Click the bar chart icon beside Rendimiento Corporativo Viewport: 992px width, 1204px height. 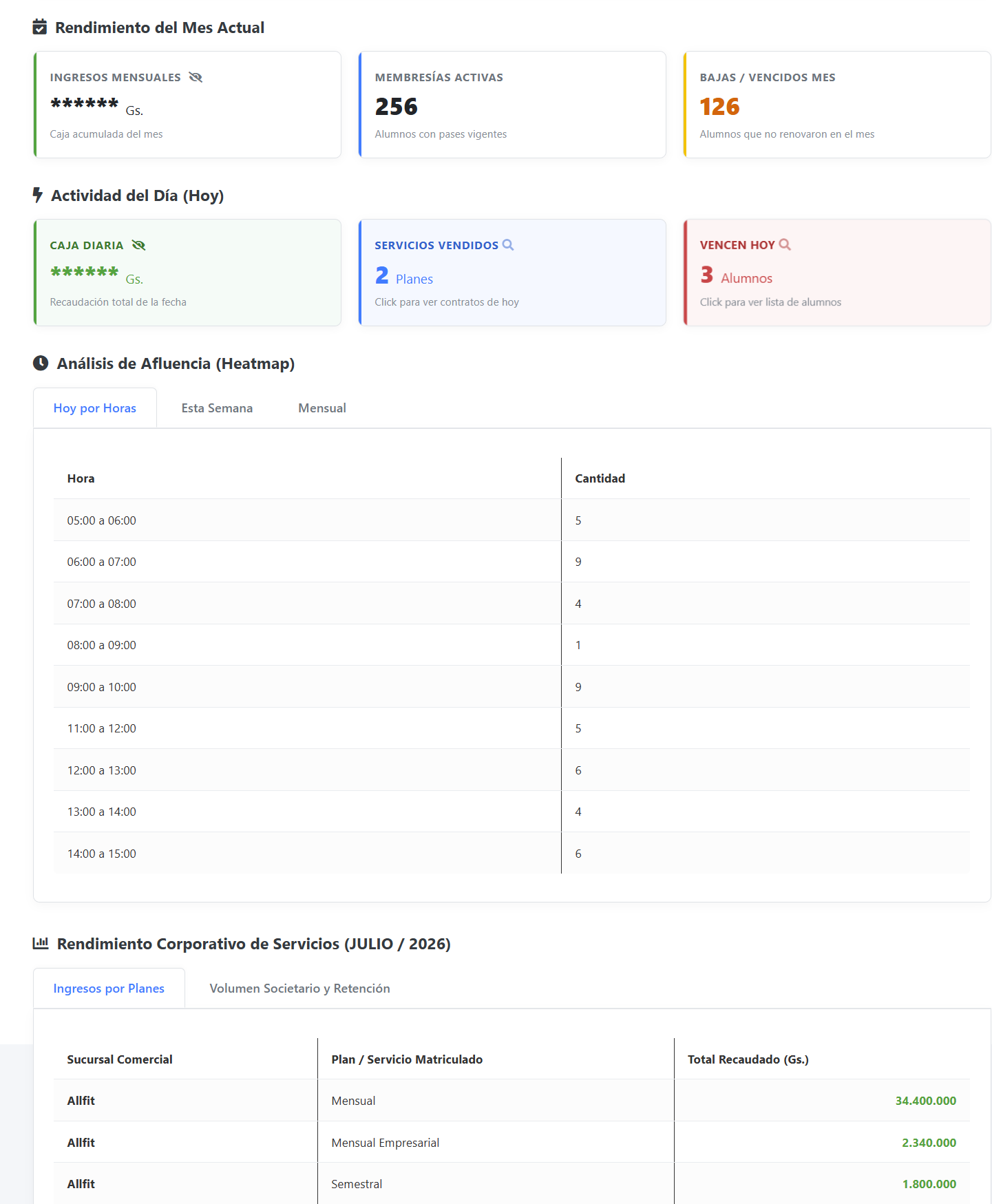41,943
